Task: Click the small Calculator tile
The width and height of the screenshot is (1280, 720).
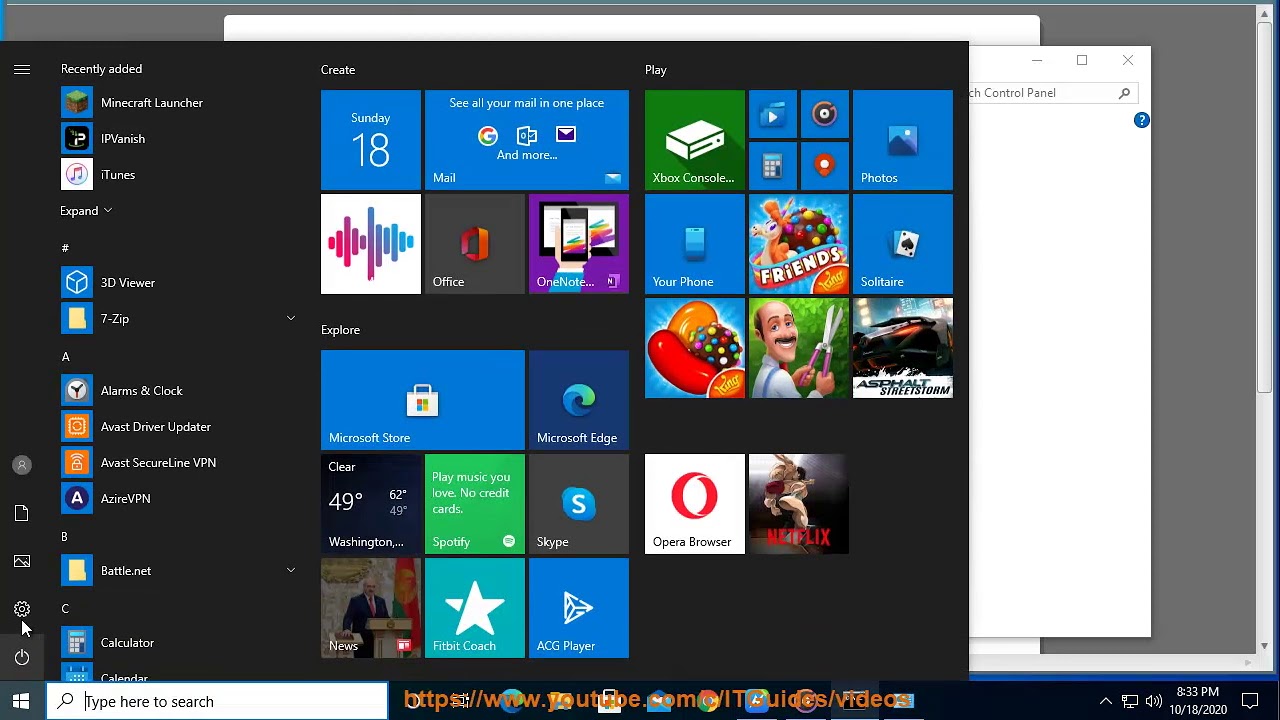Action: pos(773,166)
